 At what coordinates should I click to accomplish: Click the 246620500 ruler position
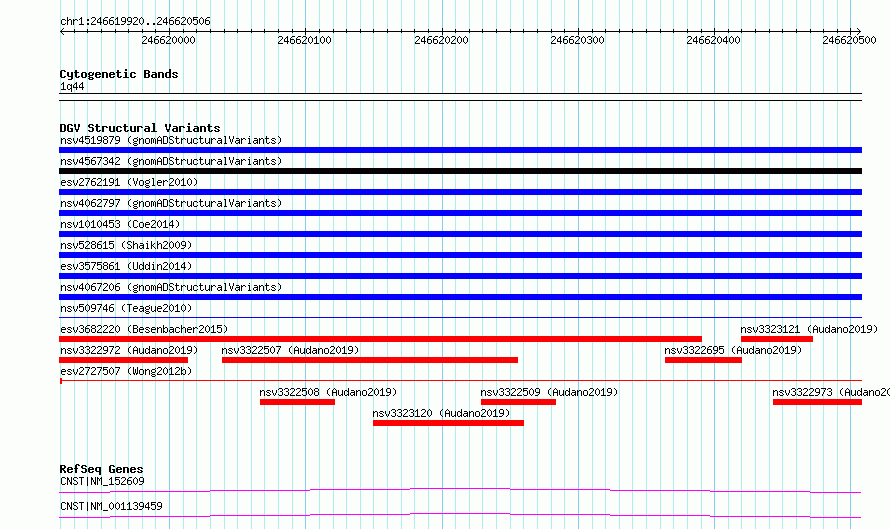pyautogui.click(x=850, y=40)
